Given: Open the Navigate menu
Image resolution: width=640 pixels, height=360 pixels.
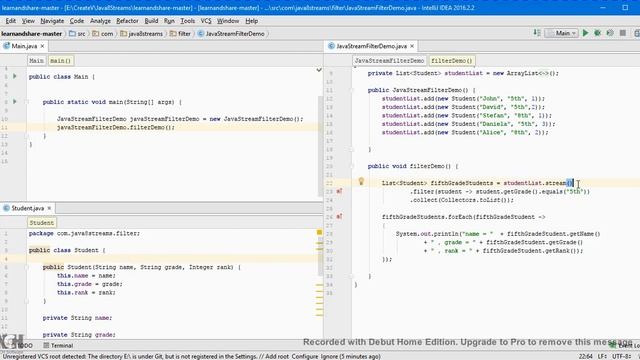Looking at the screenshot, I should point(52,21).
